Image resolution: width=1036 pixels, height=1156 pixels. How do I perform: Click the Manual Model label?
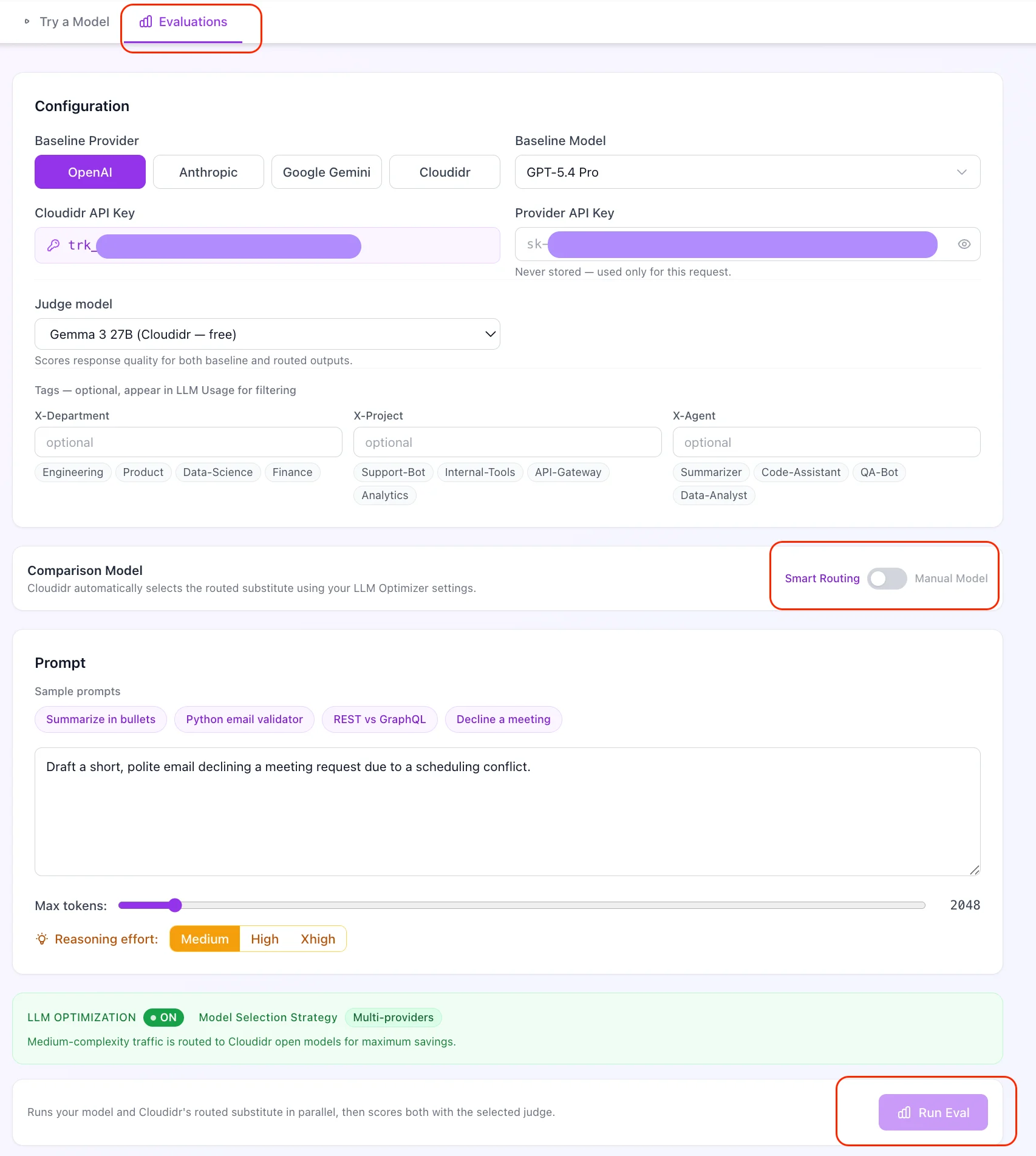pyautogui.click(x=951, y=579)
